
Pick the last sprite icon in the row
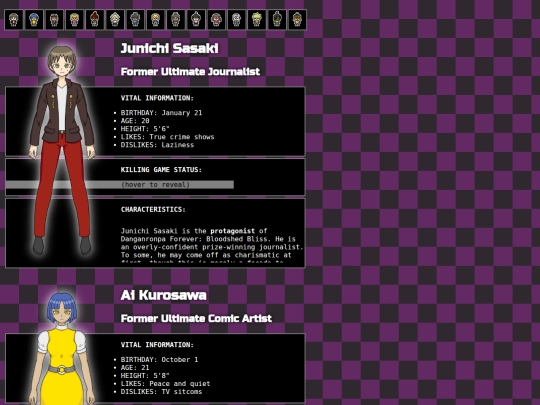(297, 20)
